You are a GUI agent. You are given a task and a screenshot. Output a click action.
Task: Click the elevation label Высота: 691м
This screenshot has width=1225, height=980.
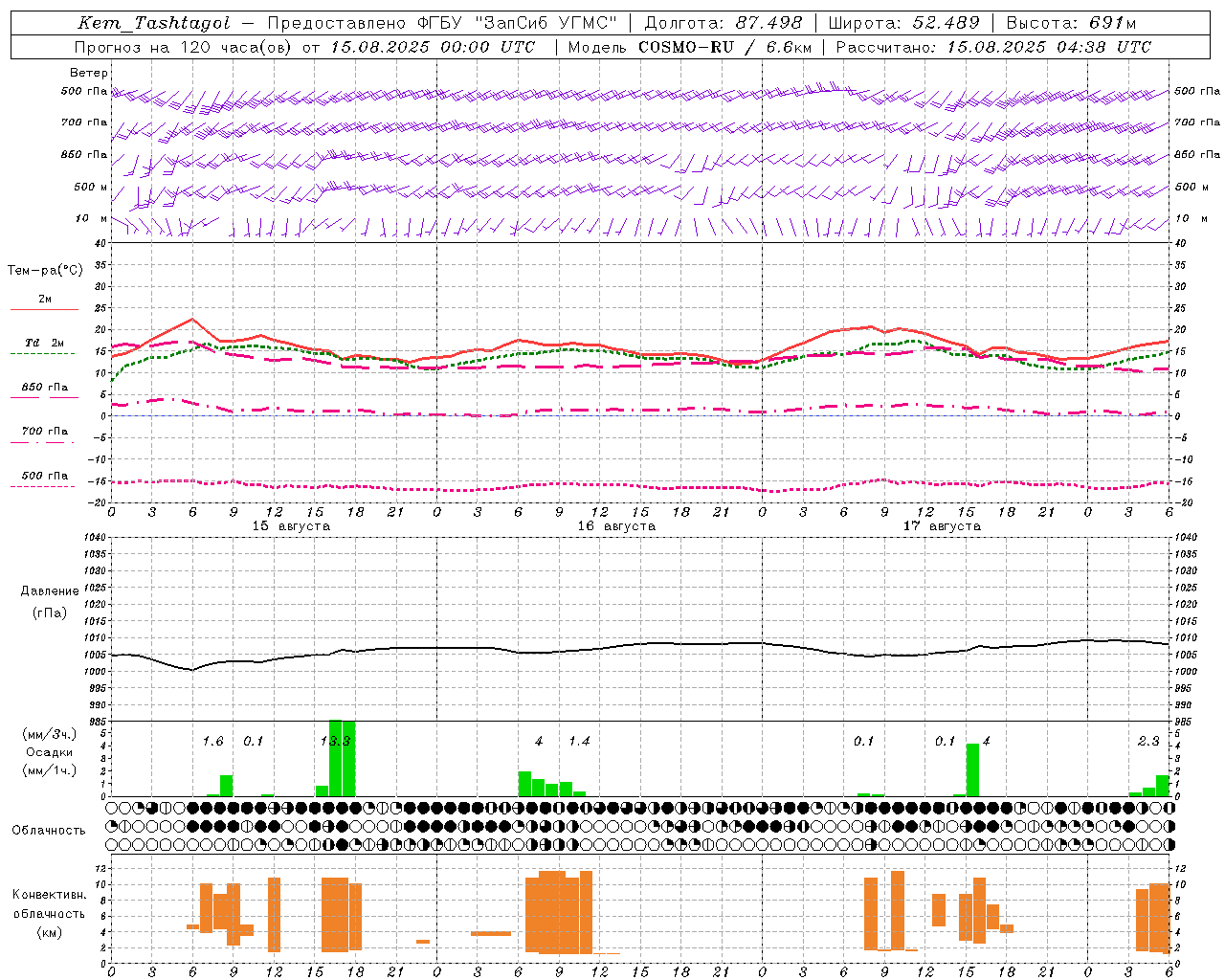[x=1071, y=23]
